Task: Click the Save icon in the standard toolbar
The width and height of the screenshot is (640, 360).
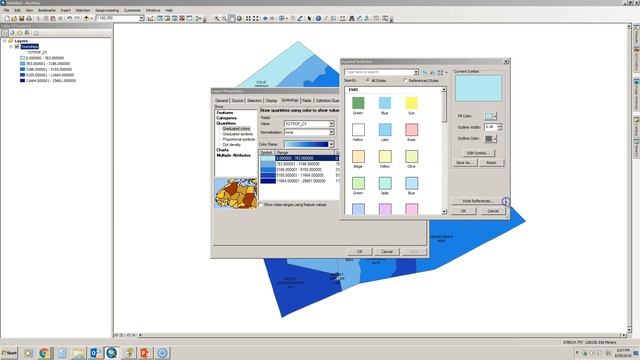Action: (x=21, y=18)
